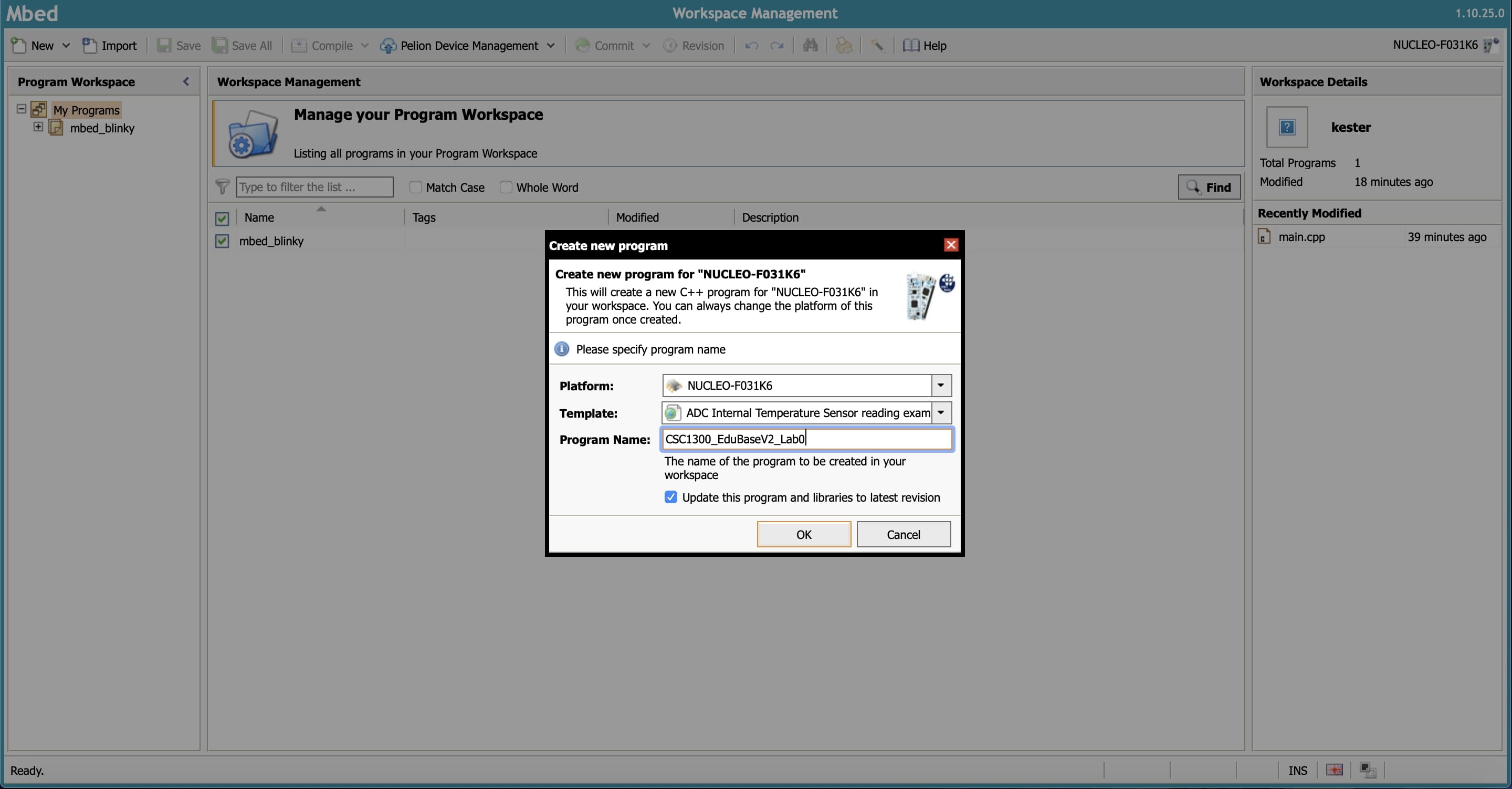
Task: Open Help from the book icon
Action: pos(925,45)
